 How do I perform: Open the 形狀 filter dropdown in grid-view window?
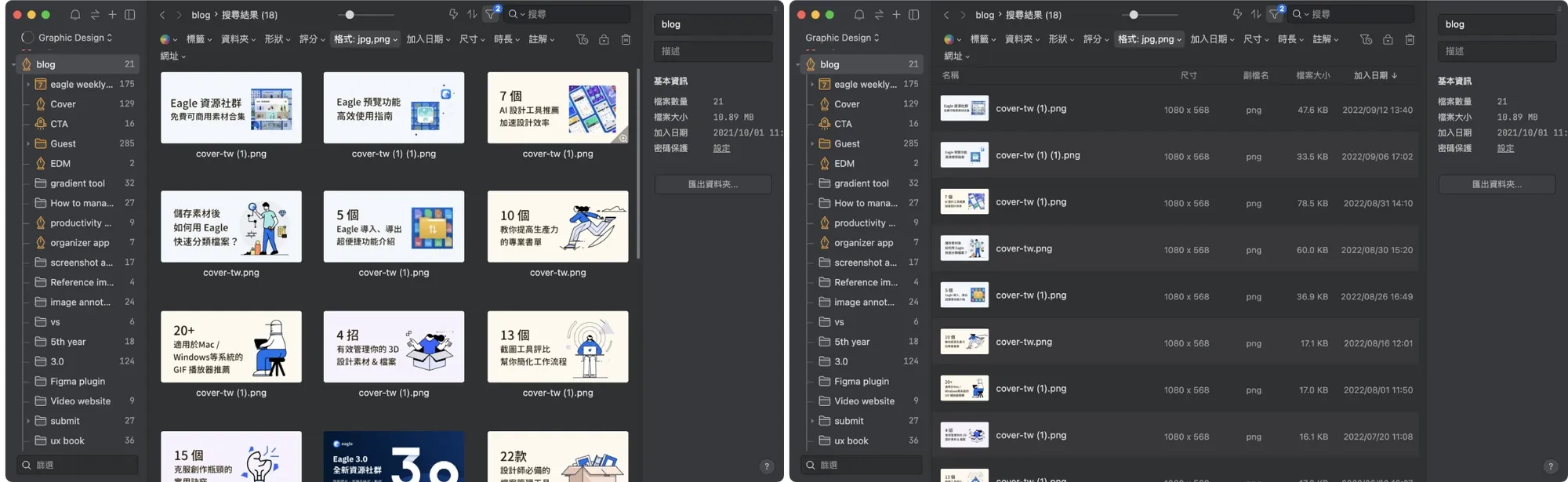click(x=278, y=39)
